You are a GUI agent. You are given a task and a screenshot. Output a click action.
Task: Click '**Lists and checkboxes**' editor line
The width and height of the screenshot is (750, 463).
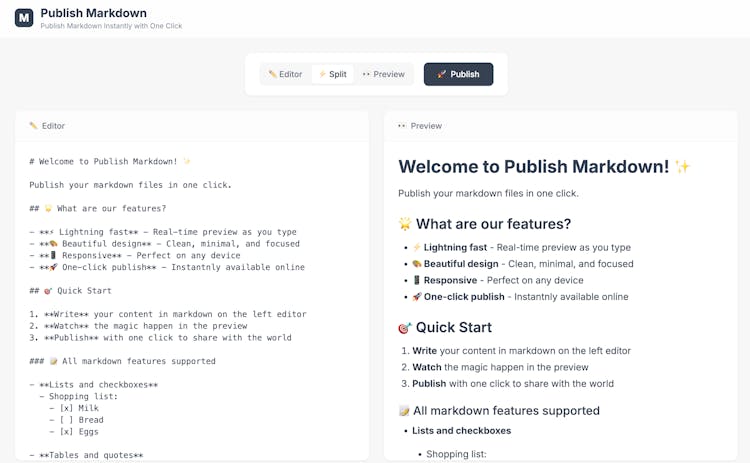[93, 385]
